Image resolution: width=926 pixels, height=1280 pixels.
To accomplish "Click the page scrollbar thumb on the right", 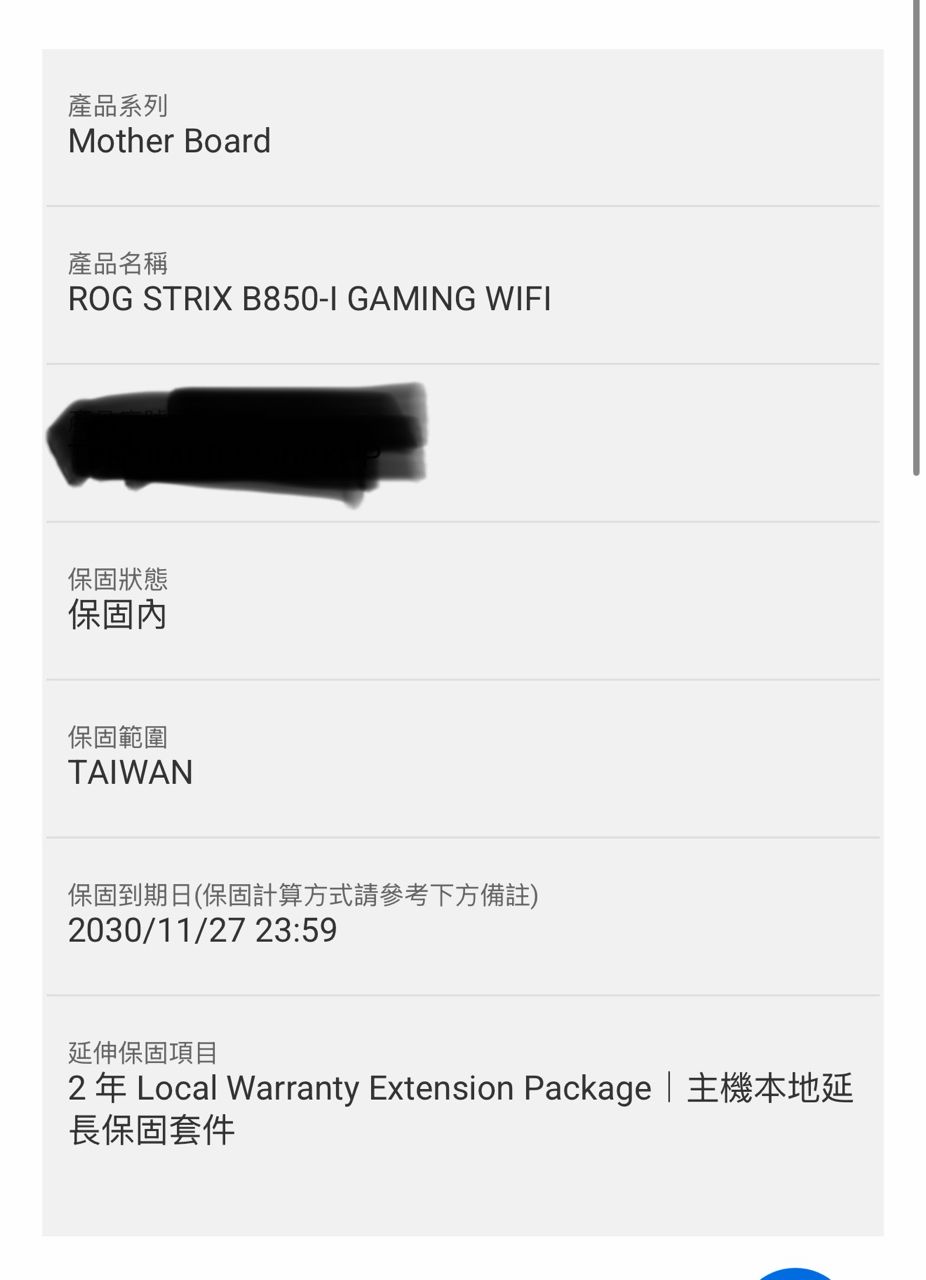I will (915, 238).
